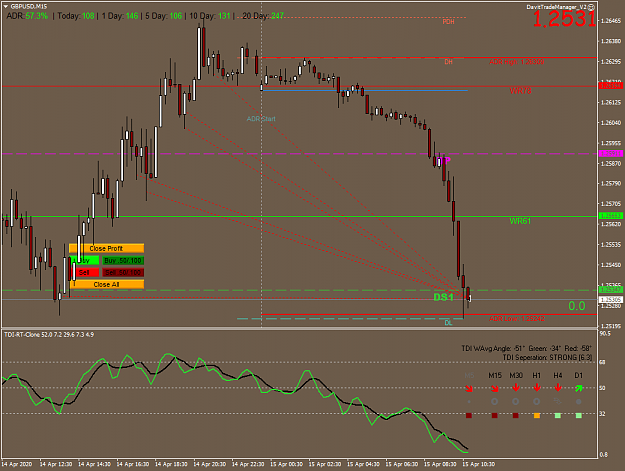Click the Sell .50/.100 button
625x471 pixels.
(x=123, y=273)
